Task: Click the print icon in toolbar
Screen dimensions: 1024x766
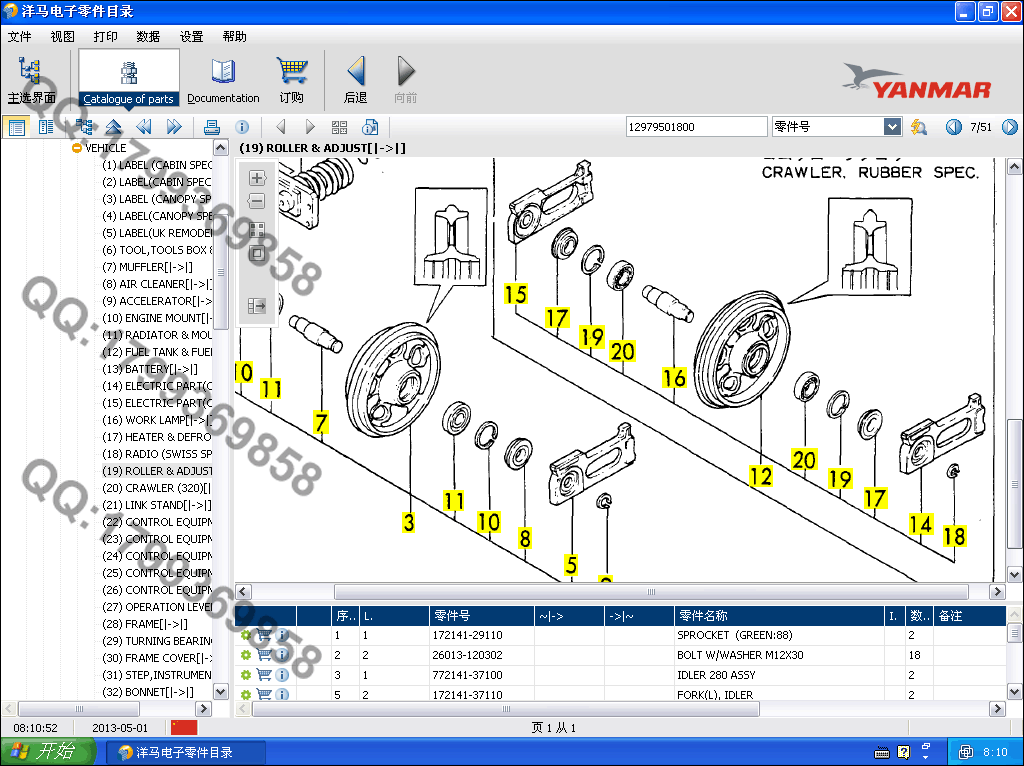Action: tap(211, 127)
